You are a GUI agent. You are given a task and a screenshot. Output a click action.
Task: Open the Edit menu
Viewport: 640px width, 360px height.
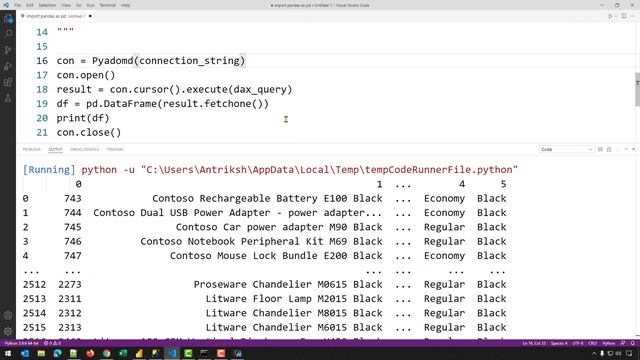pyautogui.click(x=30, y=5)
